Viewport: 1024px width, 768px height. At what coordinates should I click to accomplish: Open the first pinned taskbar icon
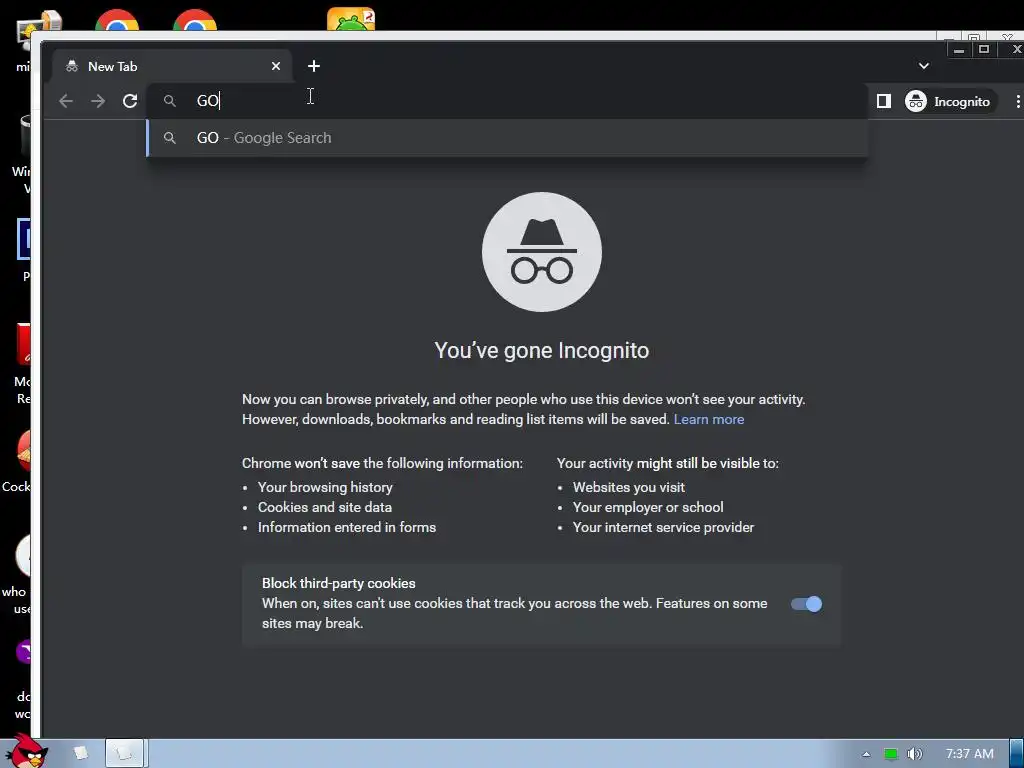pos(80,753)
